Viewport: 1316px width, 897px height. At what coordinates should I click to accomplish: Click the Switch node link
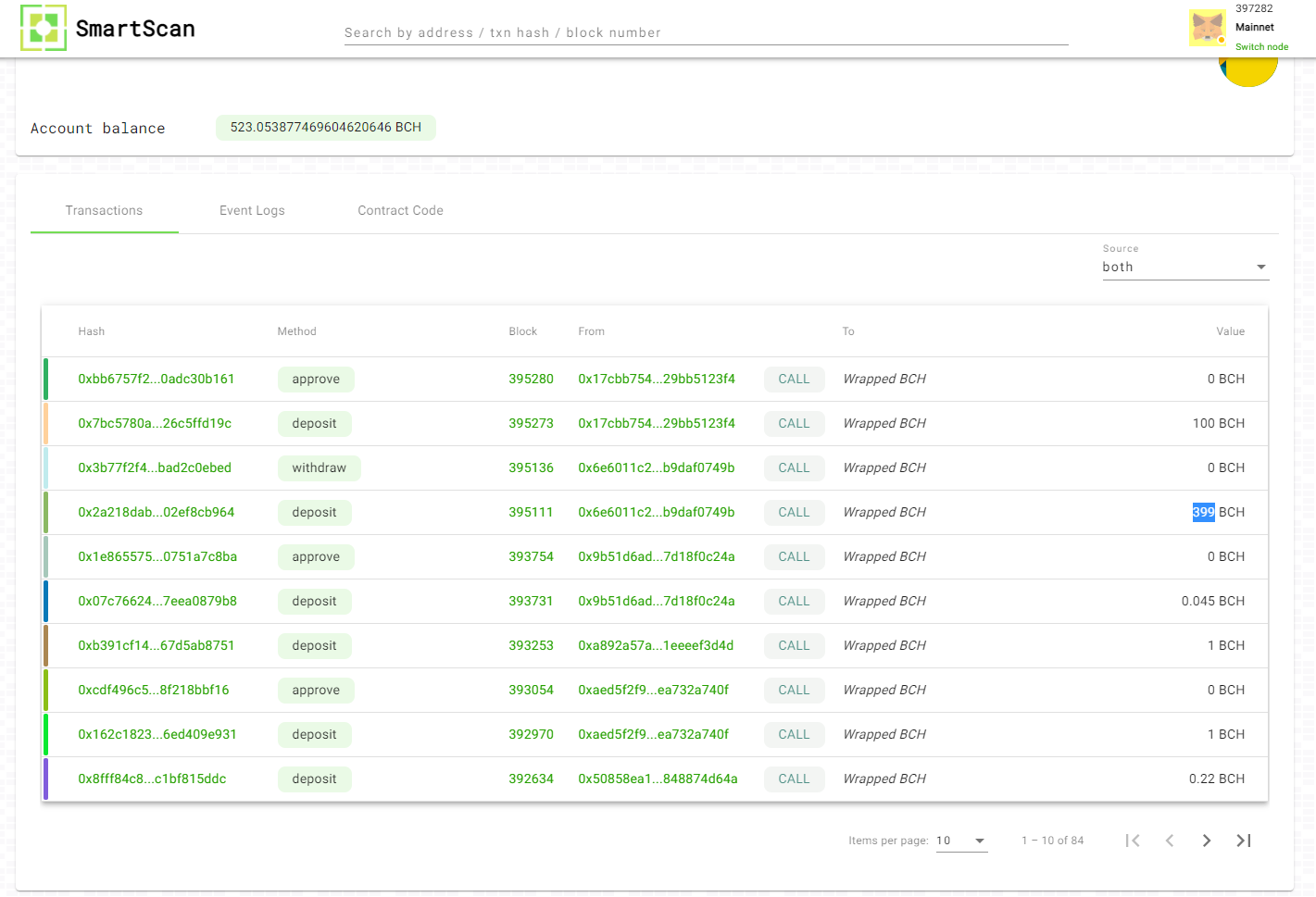[x=1261, y=47]
